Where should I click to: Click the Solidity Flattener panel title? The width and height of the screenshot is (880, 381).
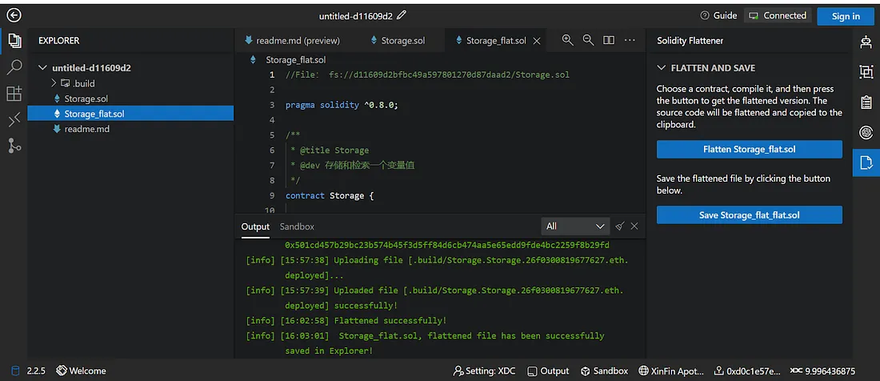[x=690, y=40]
